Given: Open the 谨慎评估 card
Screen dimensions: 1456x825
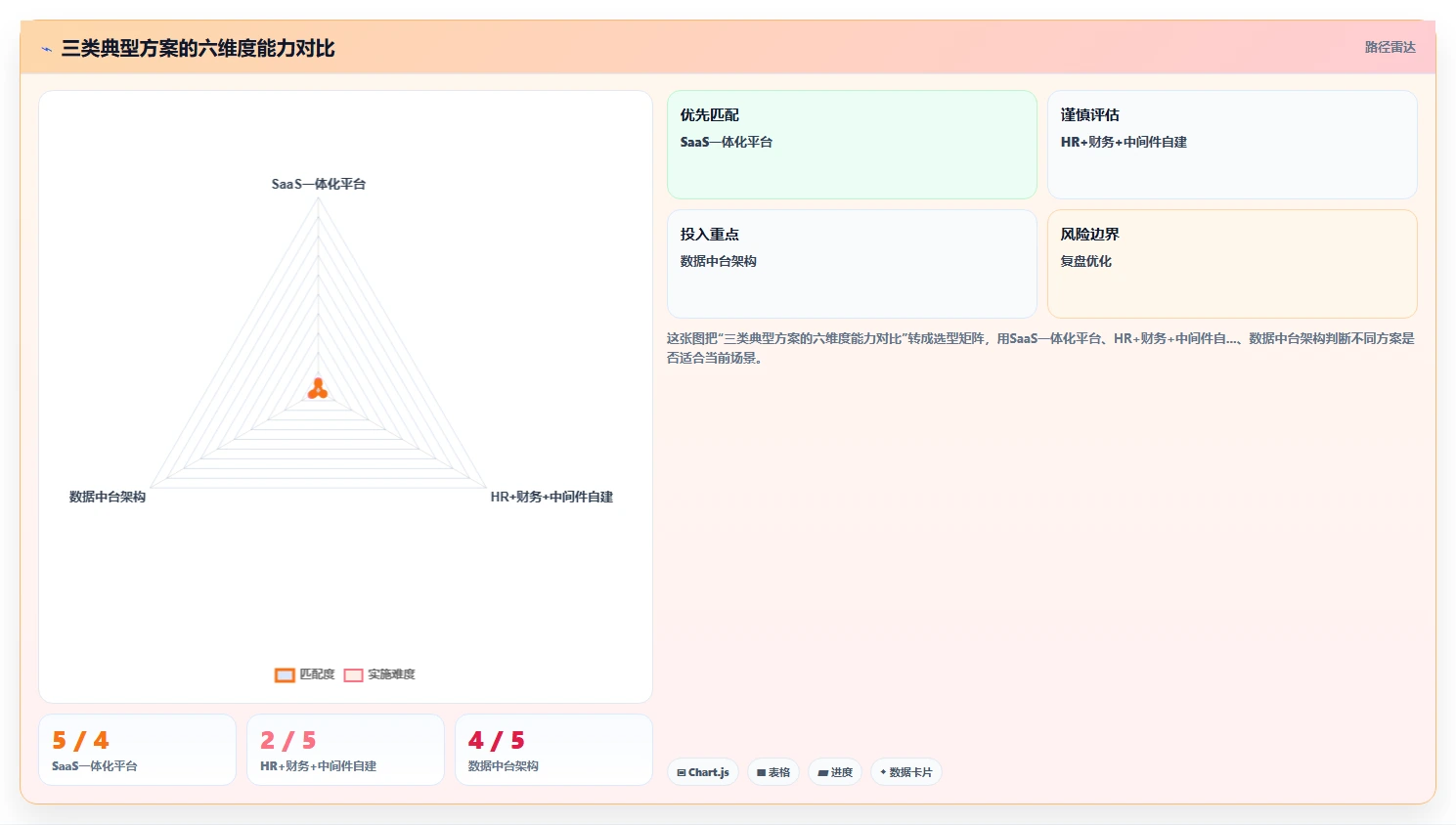Looking at the screenshot, I should [1232, 145].
